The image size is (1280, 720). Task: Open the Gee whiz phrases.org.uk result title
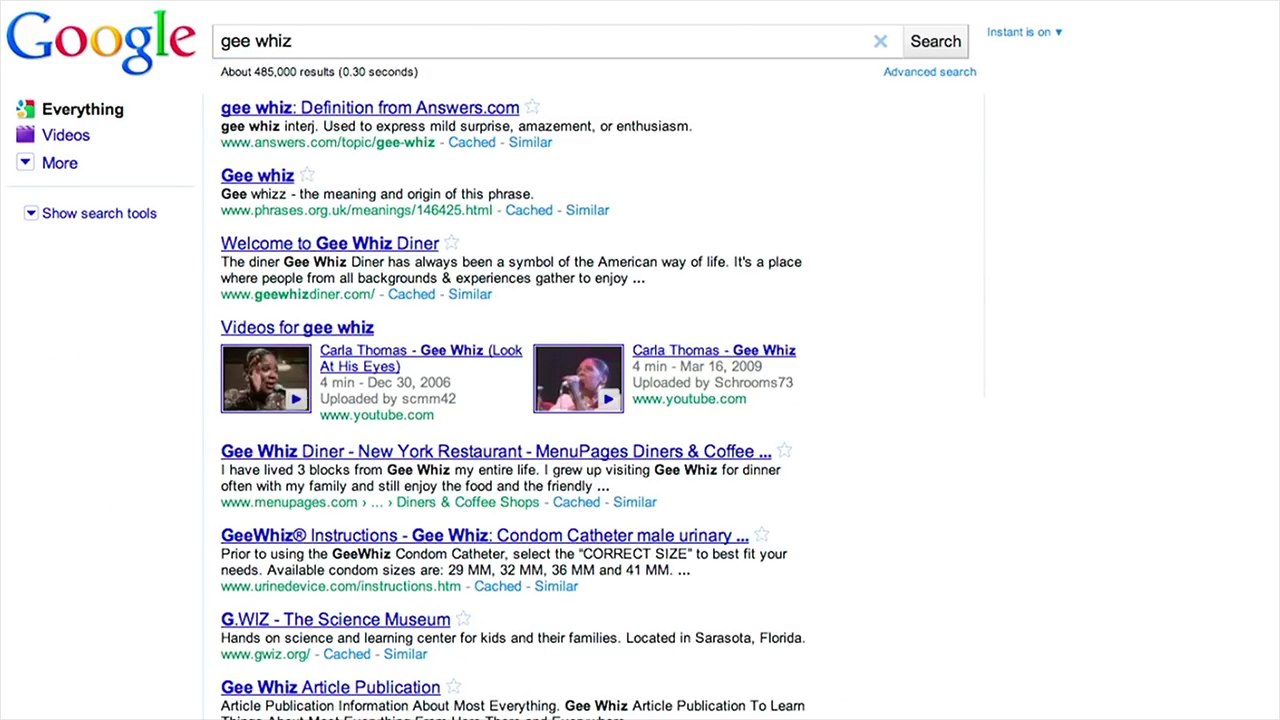(257, 176)
